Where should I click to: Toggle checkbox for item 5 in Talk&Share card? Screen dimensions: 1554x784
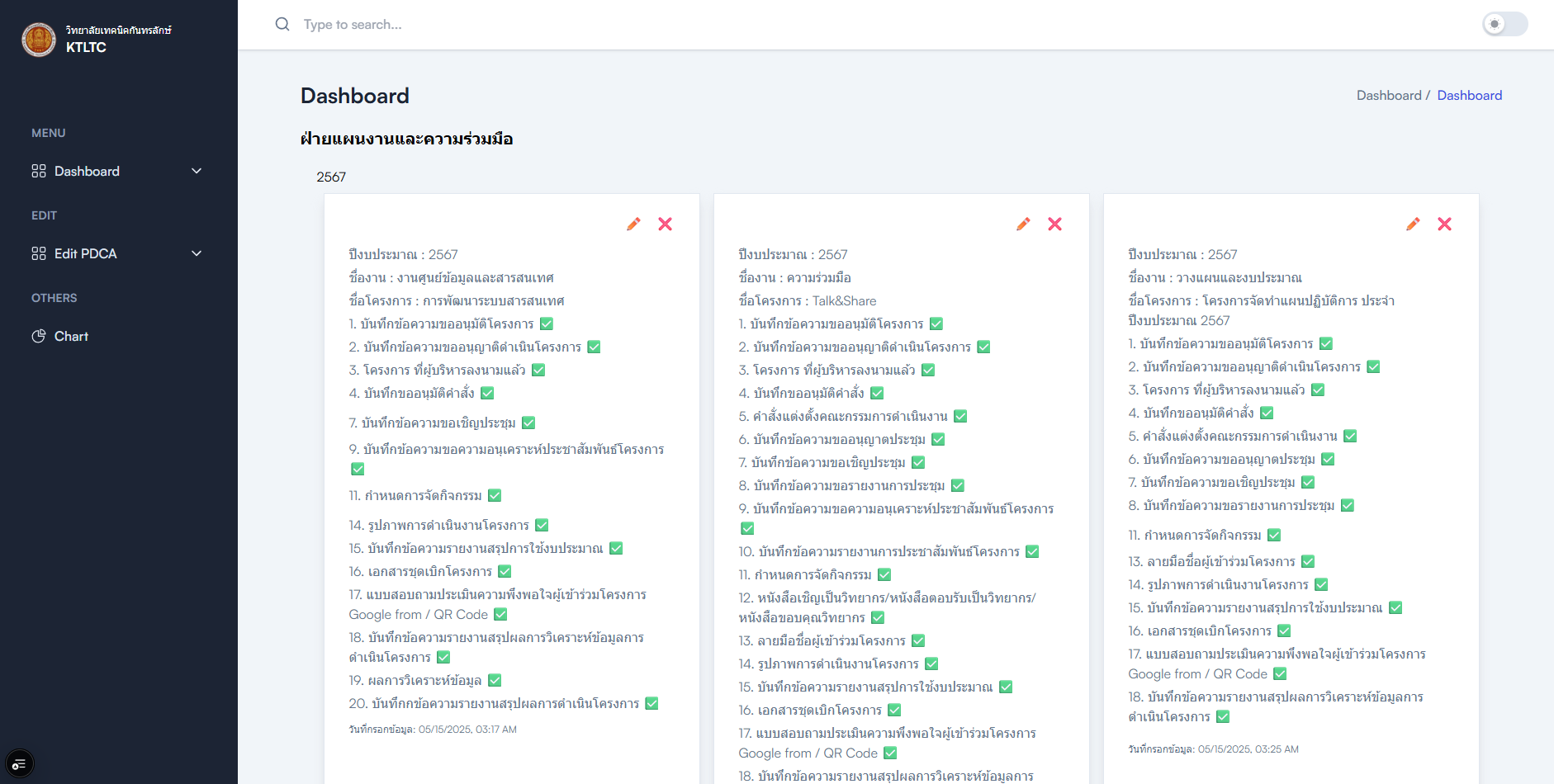click(x=960, y=417)
